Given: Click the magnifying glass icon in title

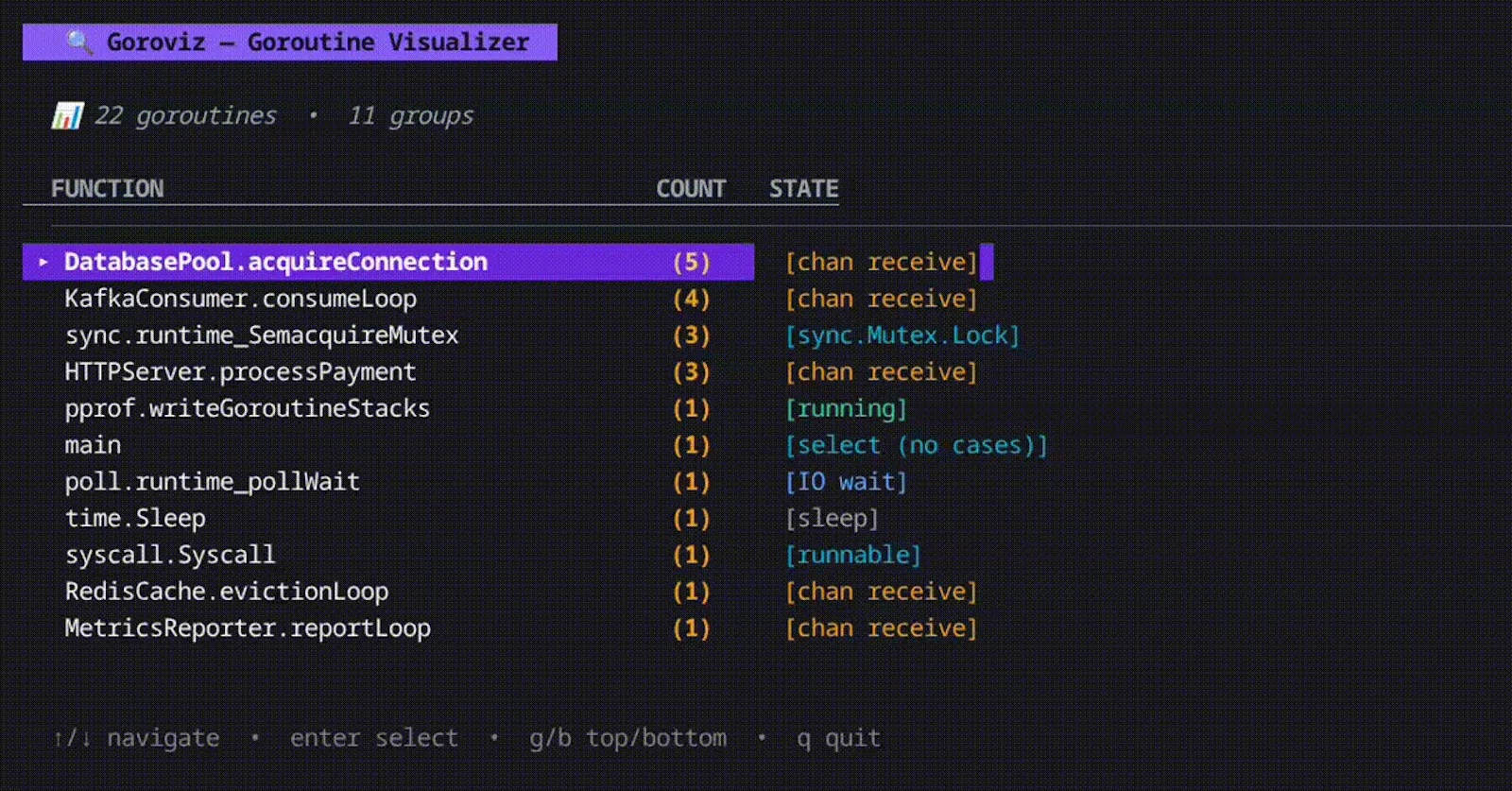Looking at the screenshot, I should tap(79, 43).
